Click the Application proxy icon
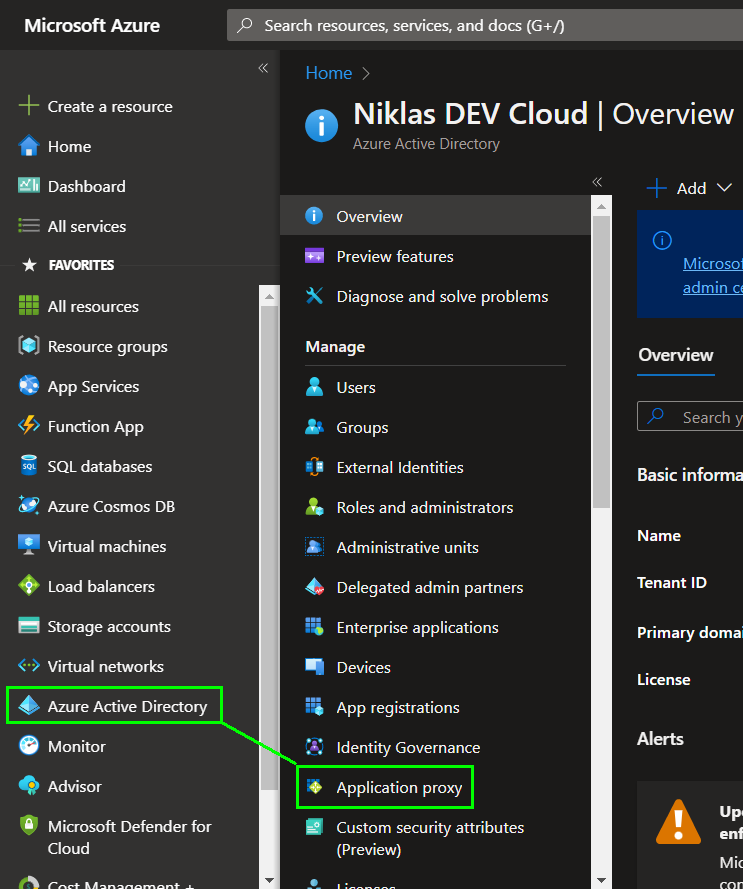Screen dimensions: 743x889 point(315,787)
